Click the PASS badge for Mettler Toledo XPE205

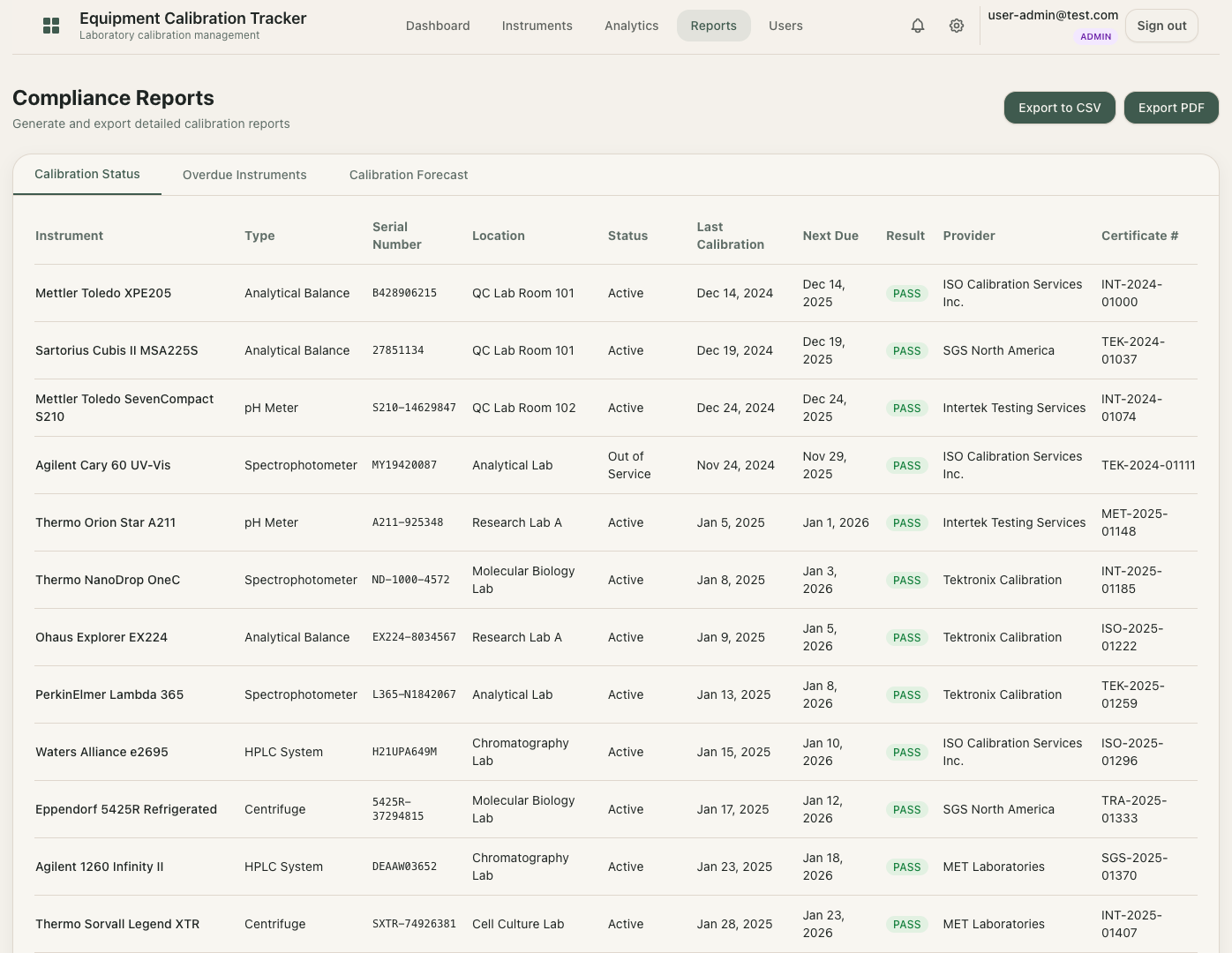(x=906, y=293)
